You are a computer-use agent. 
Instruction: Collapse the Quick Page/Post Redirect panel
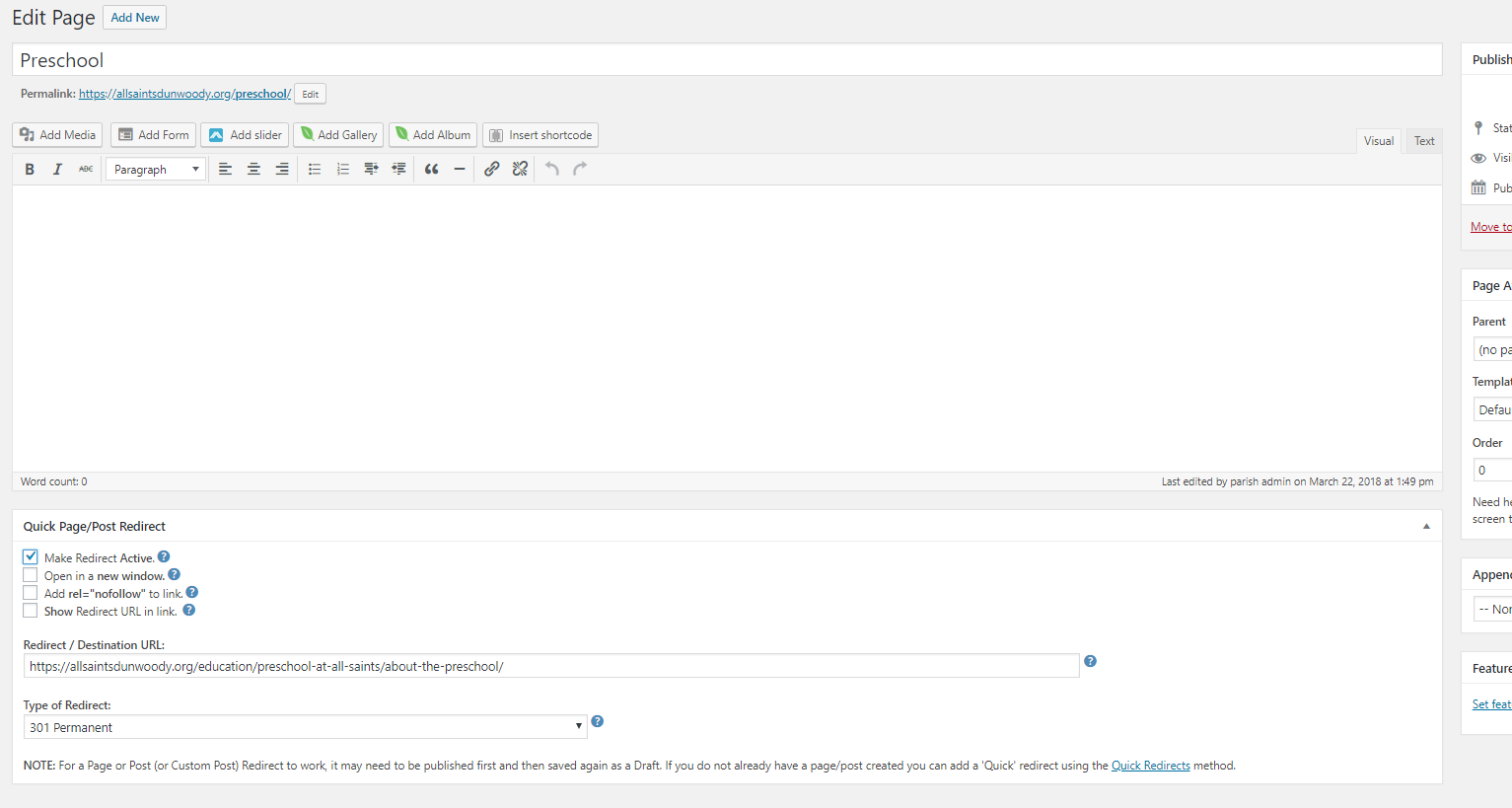tap(1426, 527)
